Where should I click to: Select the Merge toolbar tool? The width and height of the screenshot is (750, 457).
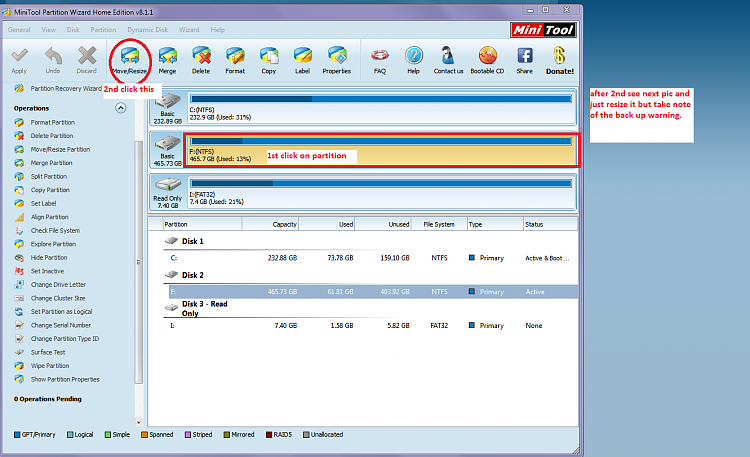coord(167,60)
